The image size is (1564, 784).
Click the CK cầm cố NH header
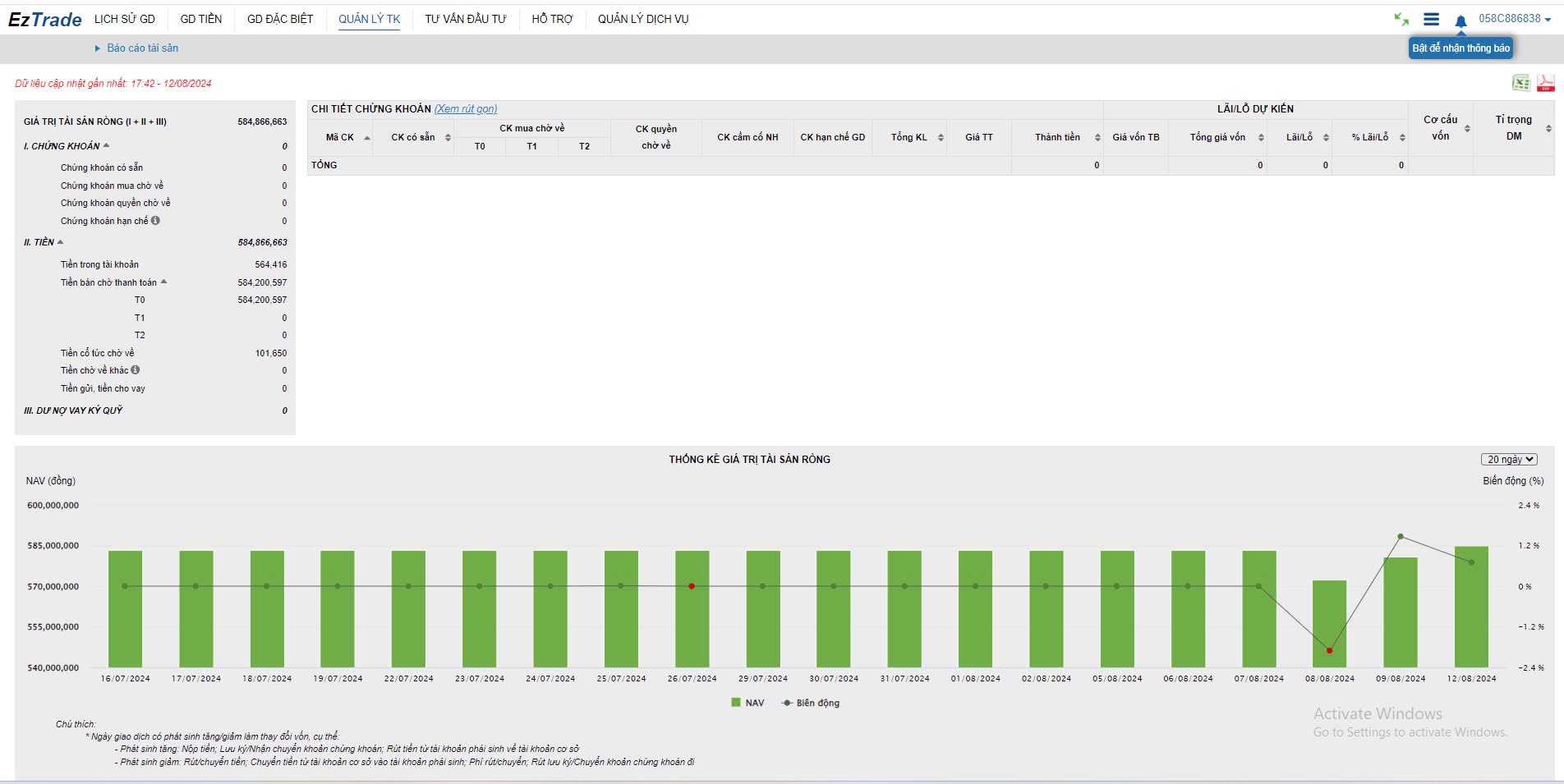pyautogui.click(x=747, y=137)
